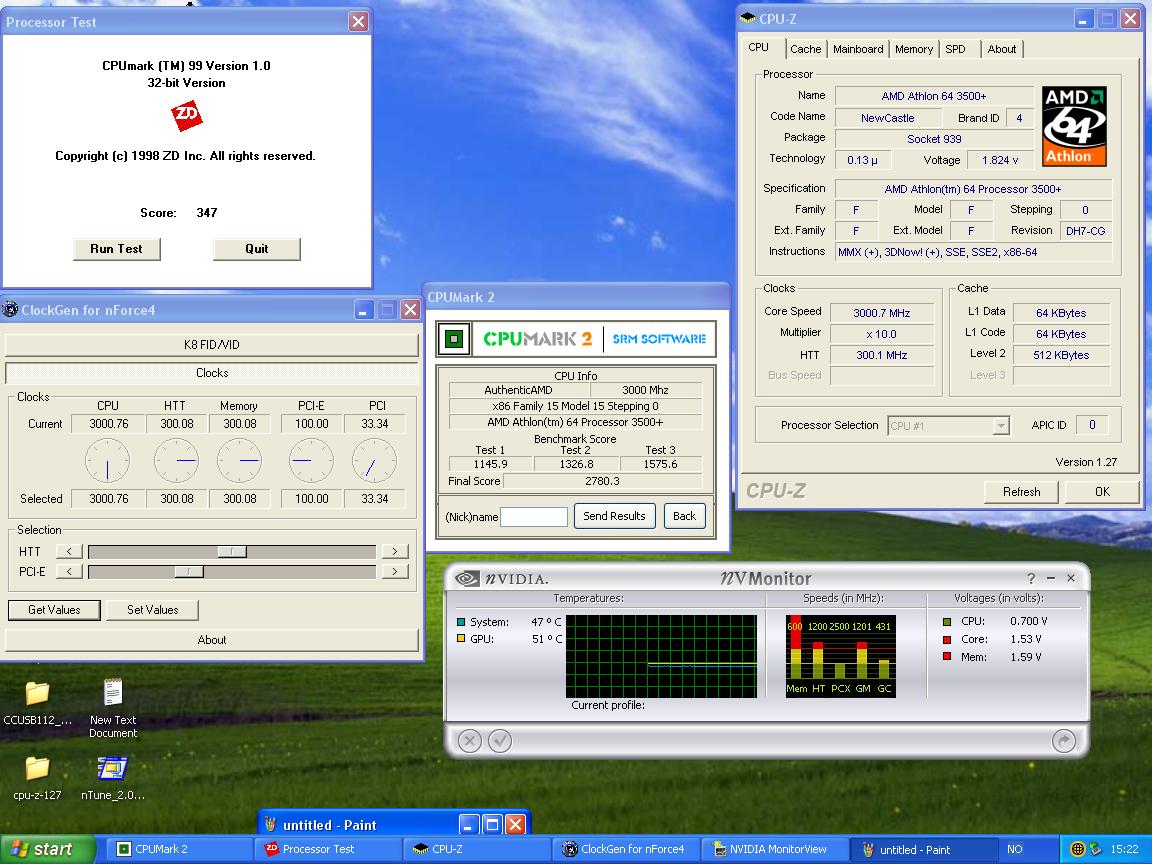1152x864 pixels.
Task: Click the globe icon in system tray
Action: [x=1077, y=849]
